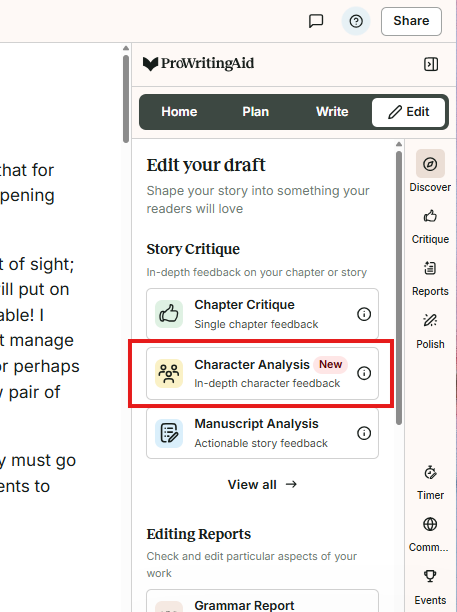
Task: Show info for Chapter Critique
Action: coord(364,314)
